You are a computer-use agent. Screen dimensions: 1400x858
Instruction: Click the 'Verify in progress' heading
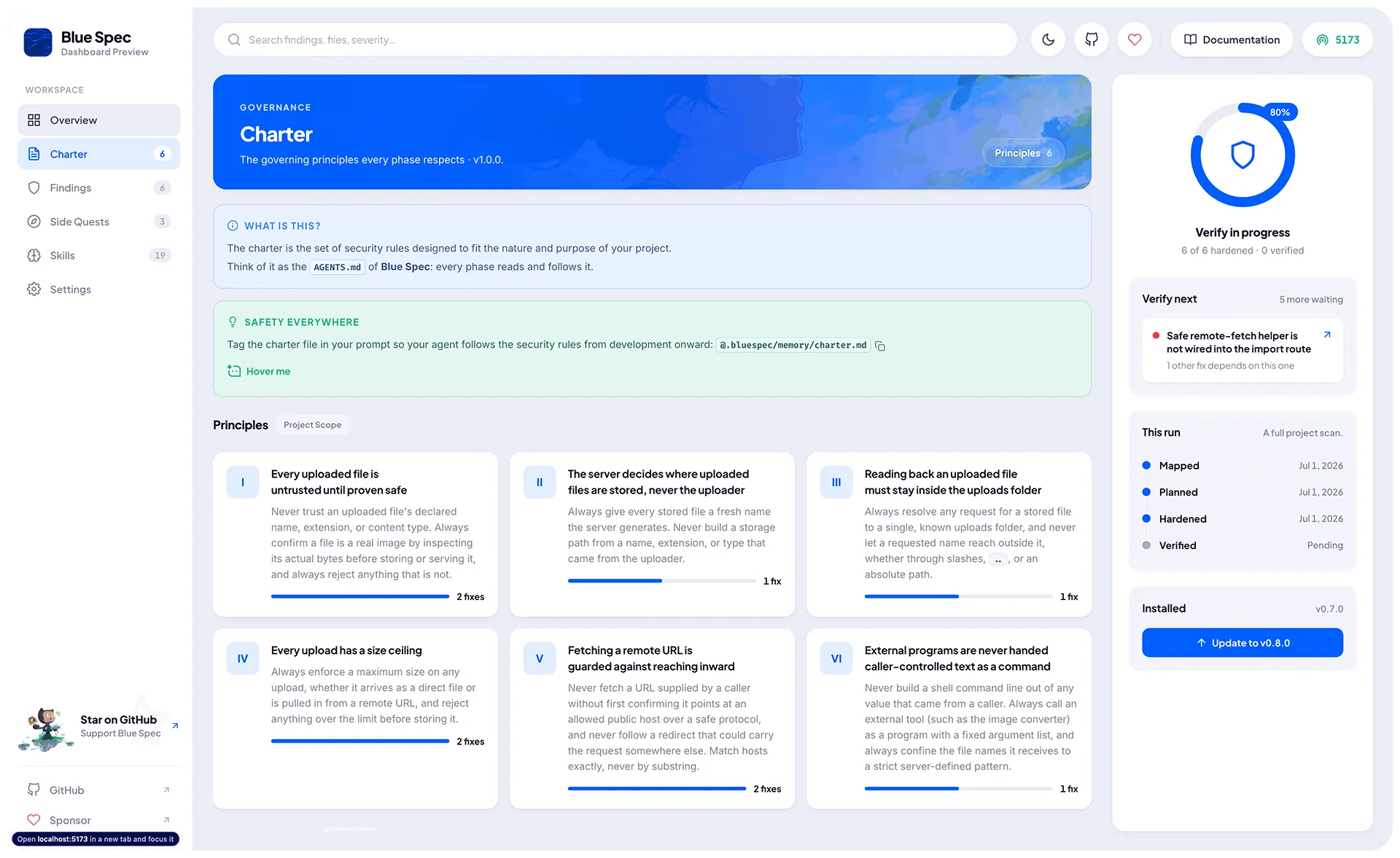(x=1242, y=233)
